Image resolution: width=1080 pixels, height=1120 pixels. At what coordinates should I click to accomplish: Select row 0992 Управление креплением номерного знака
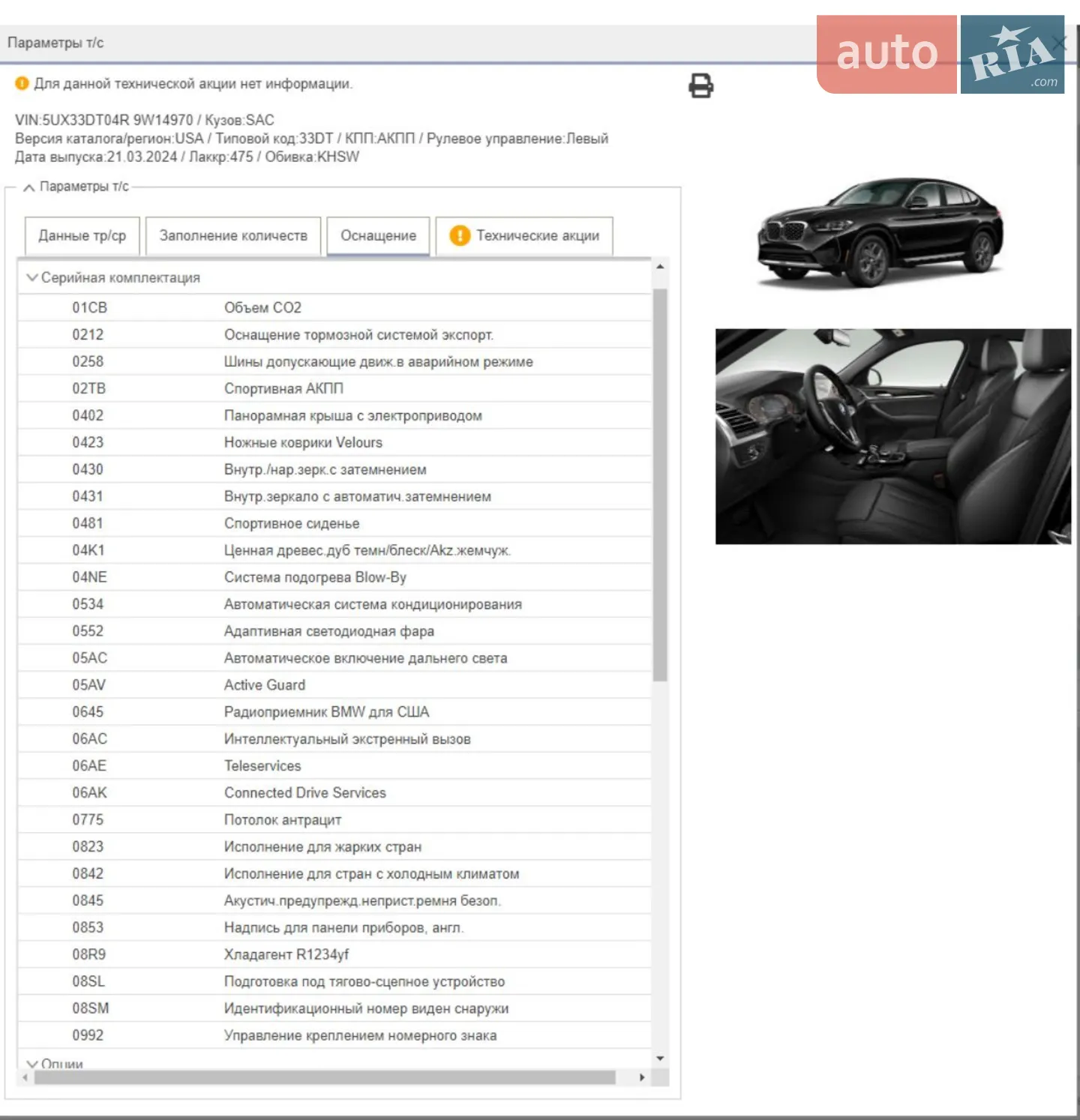[x=334, y=1036]
